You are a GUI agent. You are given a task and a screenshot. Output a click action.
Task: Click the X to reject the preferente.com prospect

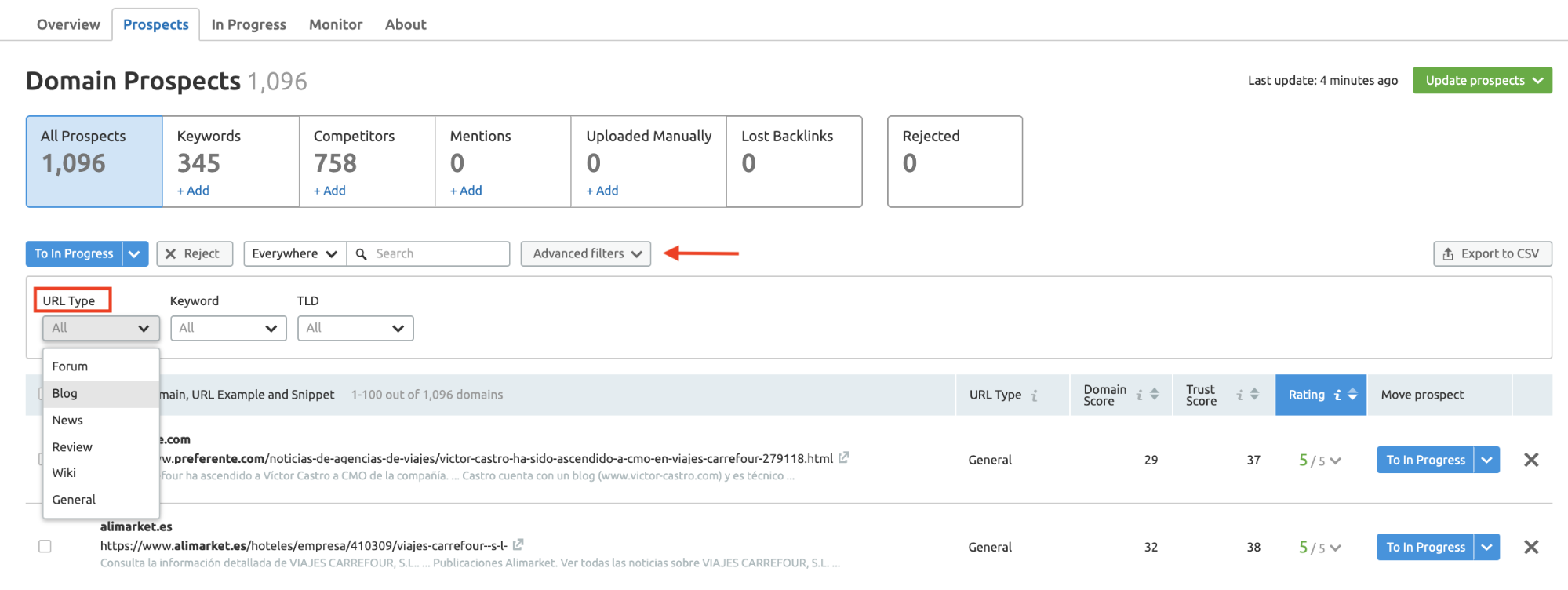coord(1530,460)
